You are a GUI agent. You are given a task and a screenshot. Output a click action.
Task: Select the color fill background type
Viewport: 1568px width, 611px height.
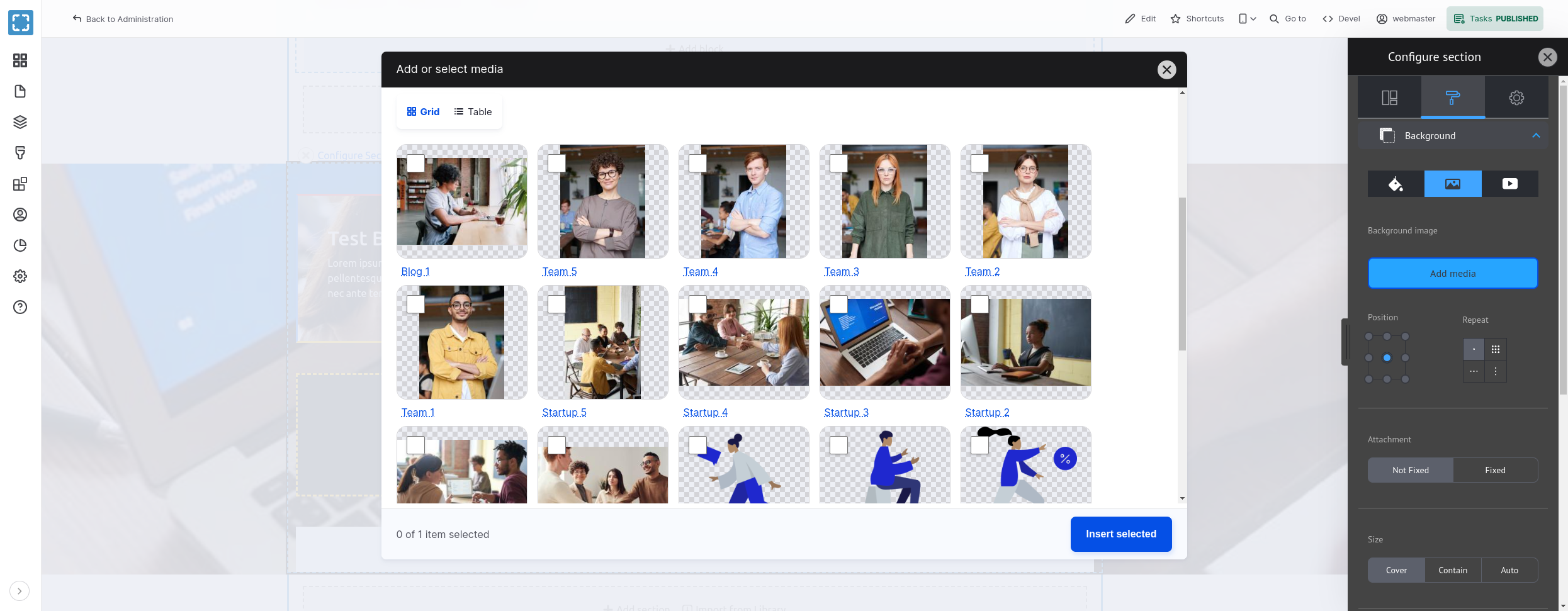(x=1396, y=184)
